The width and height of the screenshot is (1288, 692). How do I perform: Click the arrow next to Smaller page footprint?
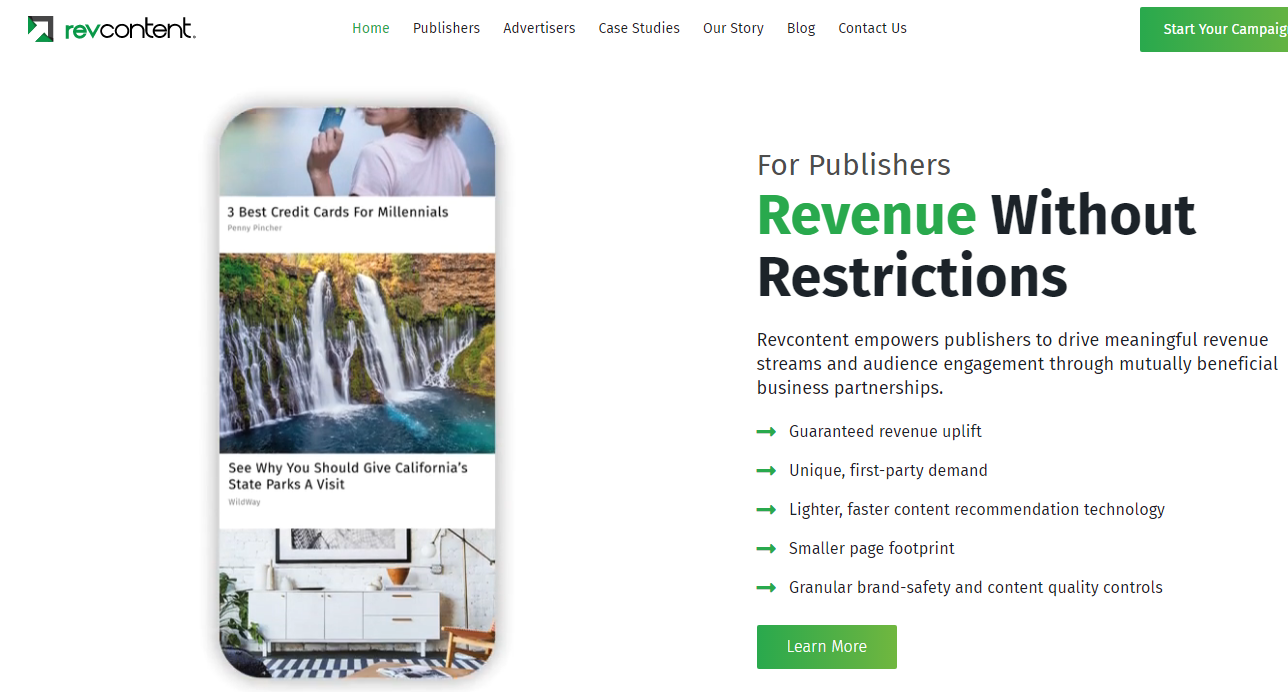[x=767, y=549]
